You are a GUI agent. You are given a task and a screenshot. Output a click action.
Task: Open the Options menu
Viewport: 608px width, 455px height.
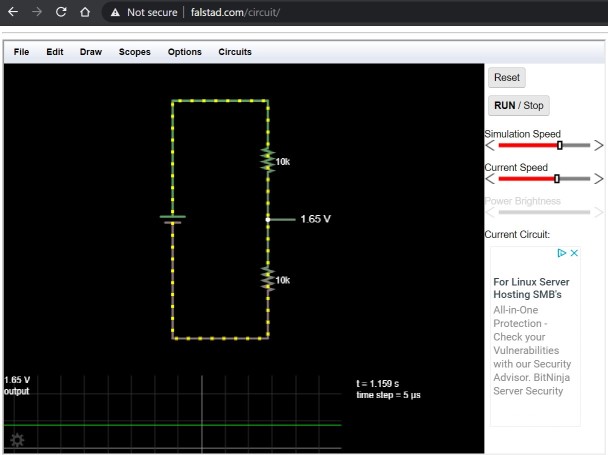[185, 52]
